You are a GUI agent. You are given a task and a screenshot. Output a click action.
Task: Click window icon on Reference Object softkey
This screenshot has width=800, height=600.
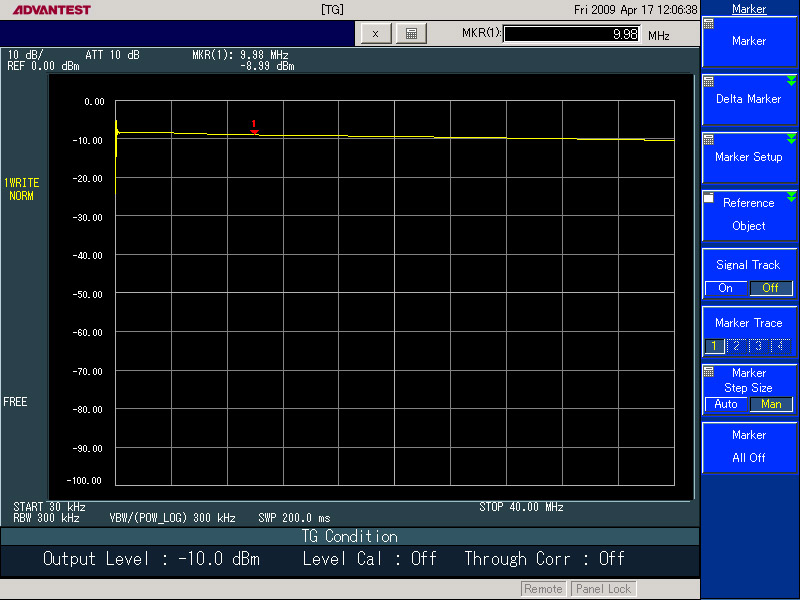(x=709, y=198)
